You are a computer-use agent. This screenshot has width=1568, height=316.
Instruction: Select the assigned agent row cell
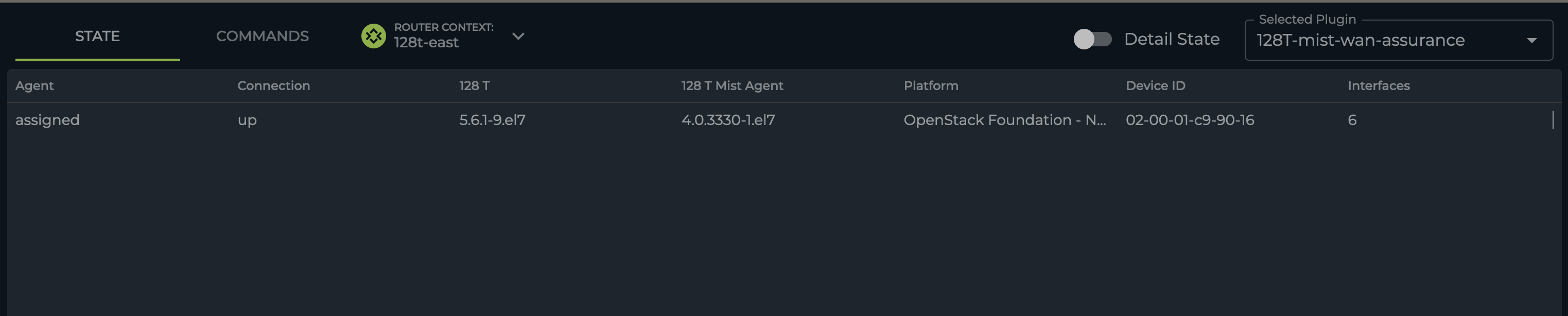pos(47,120)
